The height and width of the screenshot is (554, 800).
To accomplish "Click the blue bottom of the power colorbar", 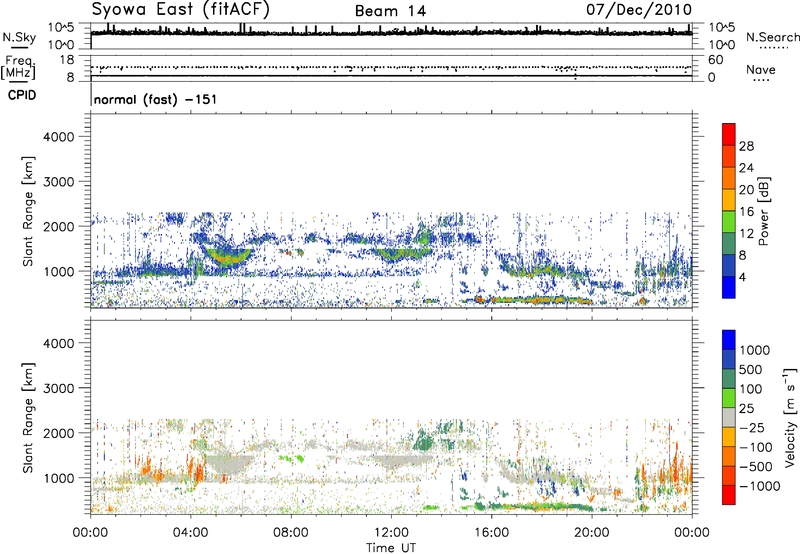I will 729,287.
